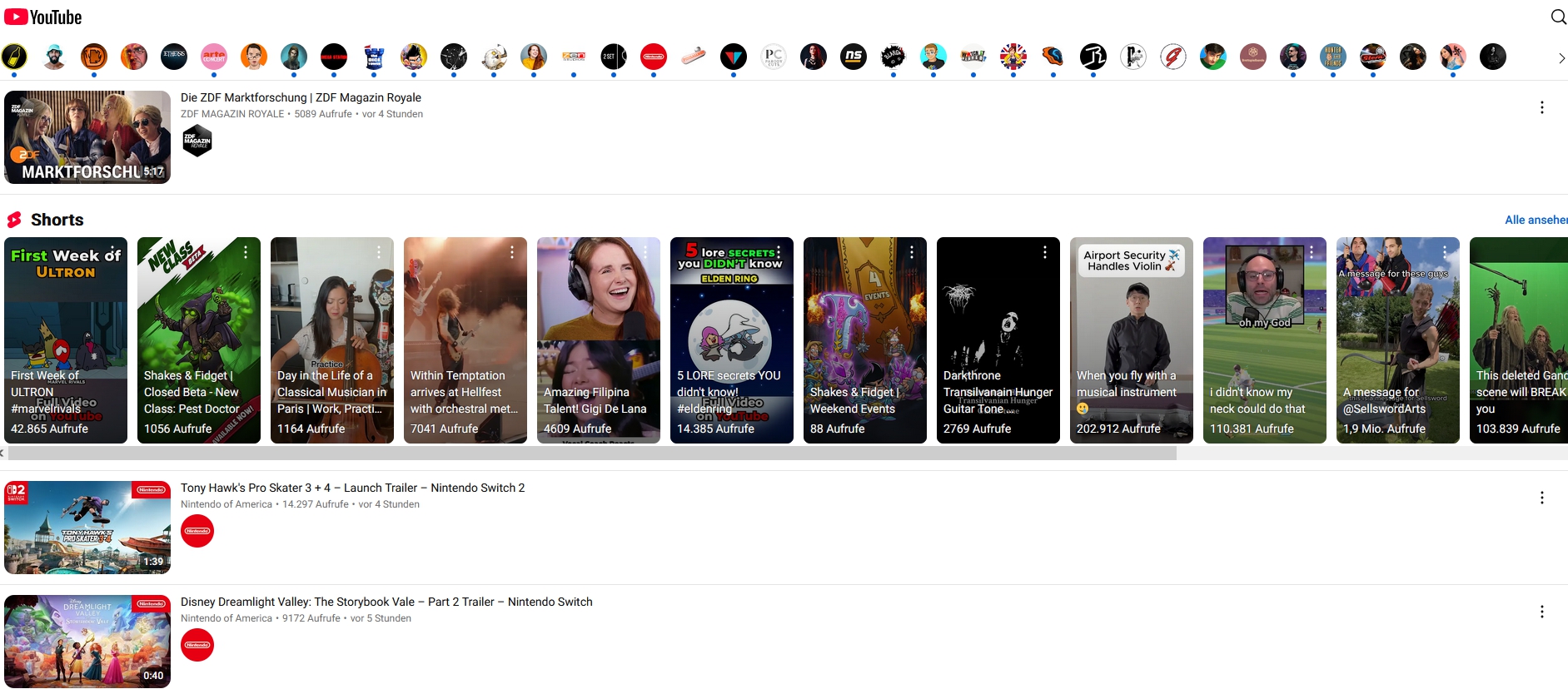Open the YouTube logo home link
The width and height of the screenshot is (1568, 689).
43,17
